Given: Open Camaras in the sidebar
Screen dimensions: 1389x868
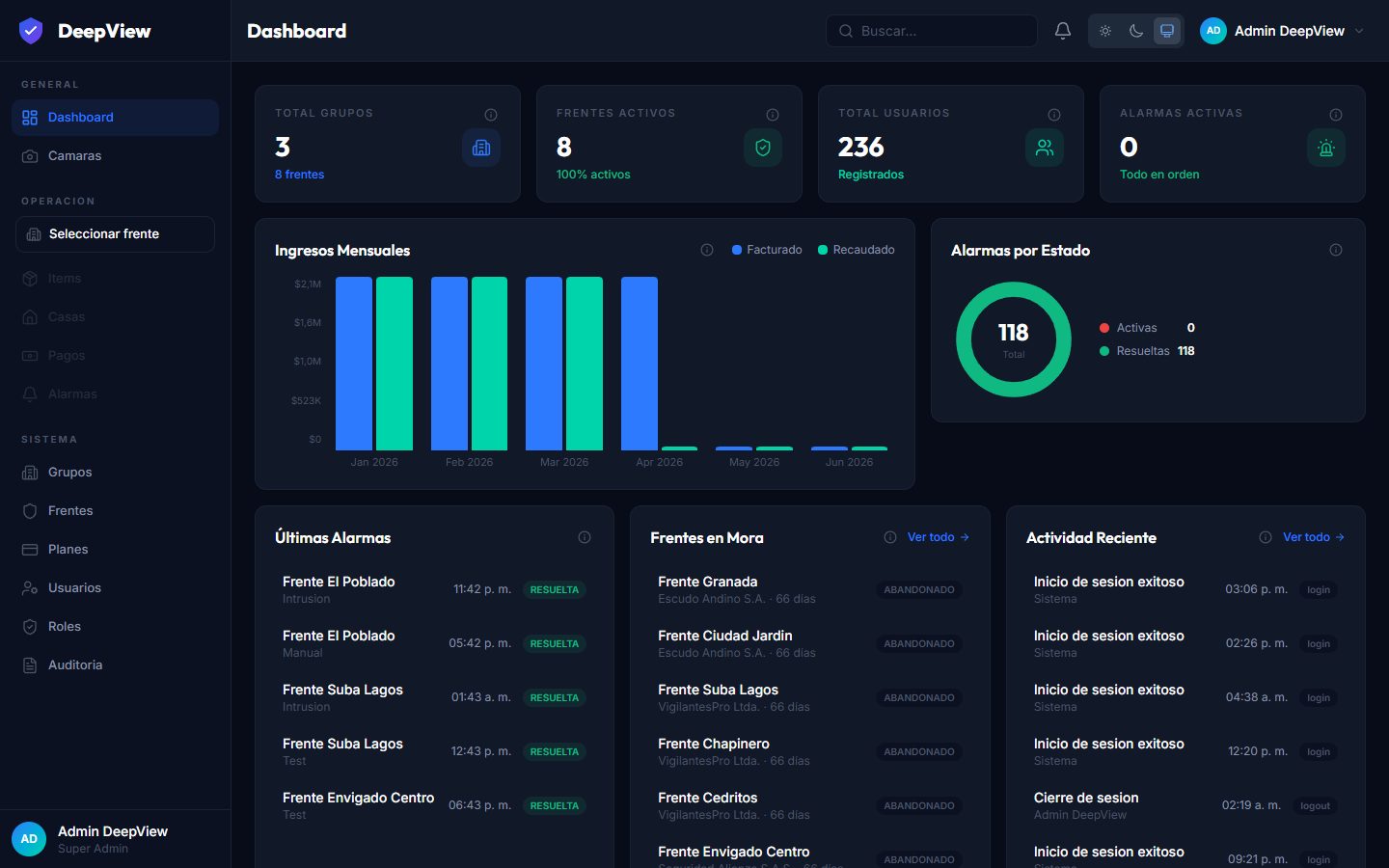Looking at the screenshot, I should point(115,156).
